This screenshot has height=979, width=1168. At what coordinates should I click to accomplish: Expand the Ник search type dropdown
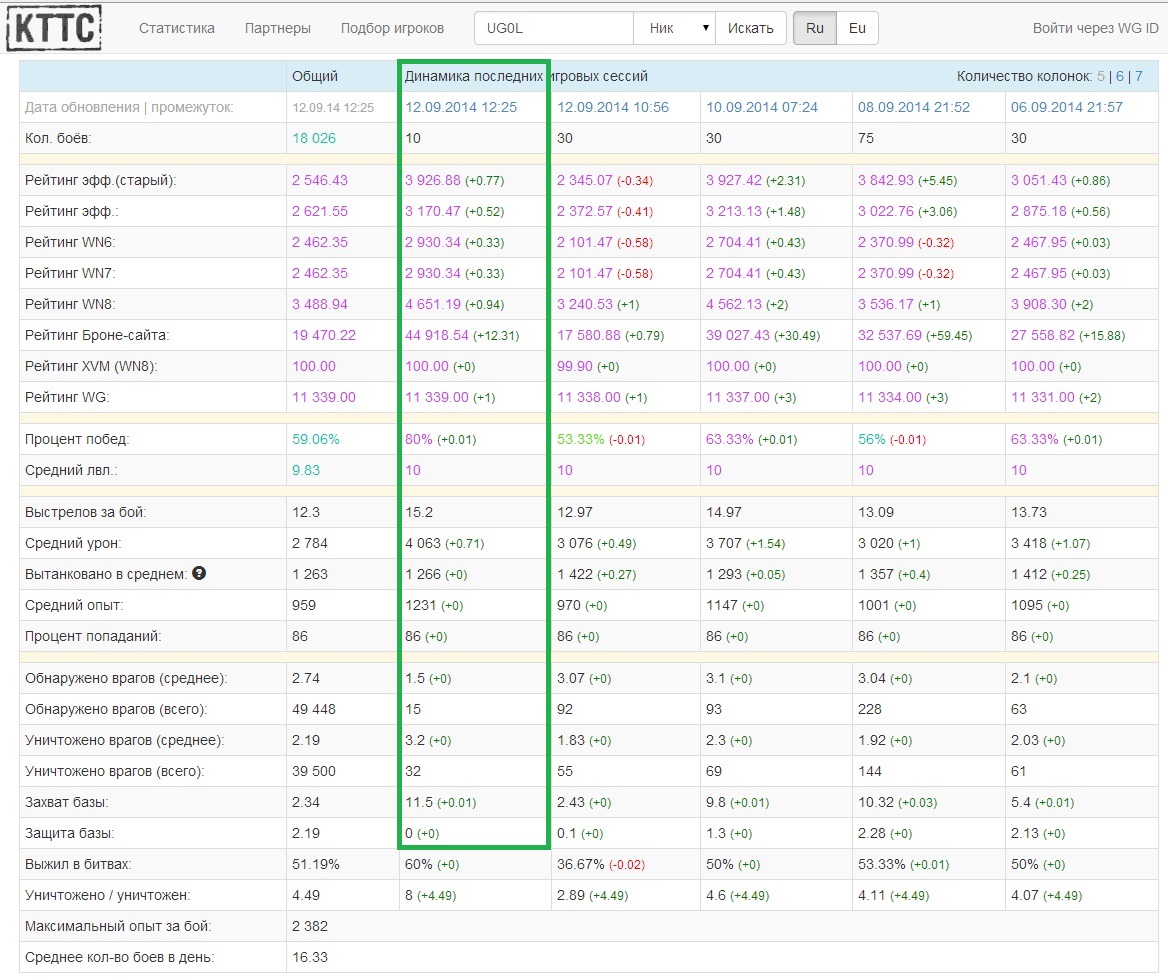675,28
